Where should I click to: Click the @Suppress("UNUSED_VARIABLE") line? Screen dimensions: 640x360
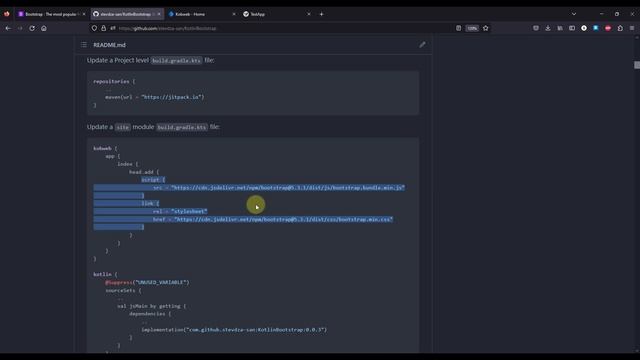pos(147,282)
